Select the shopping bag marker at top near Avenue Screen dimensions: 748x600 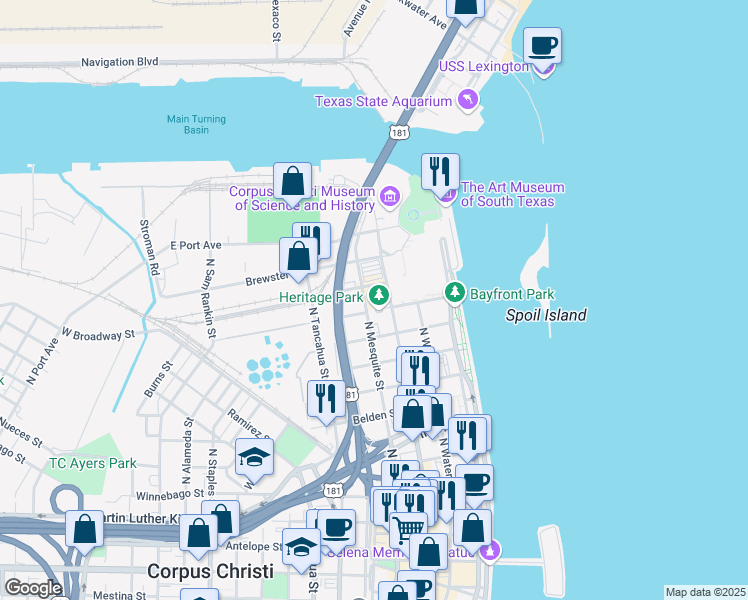click(x=466, y=9)
